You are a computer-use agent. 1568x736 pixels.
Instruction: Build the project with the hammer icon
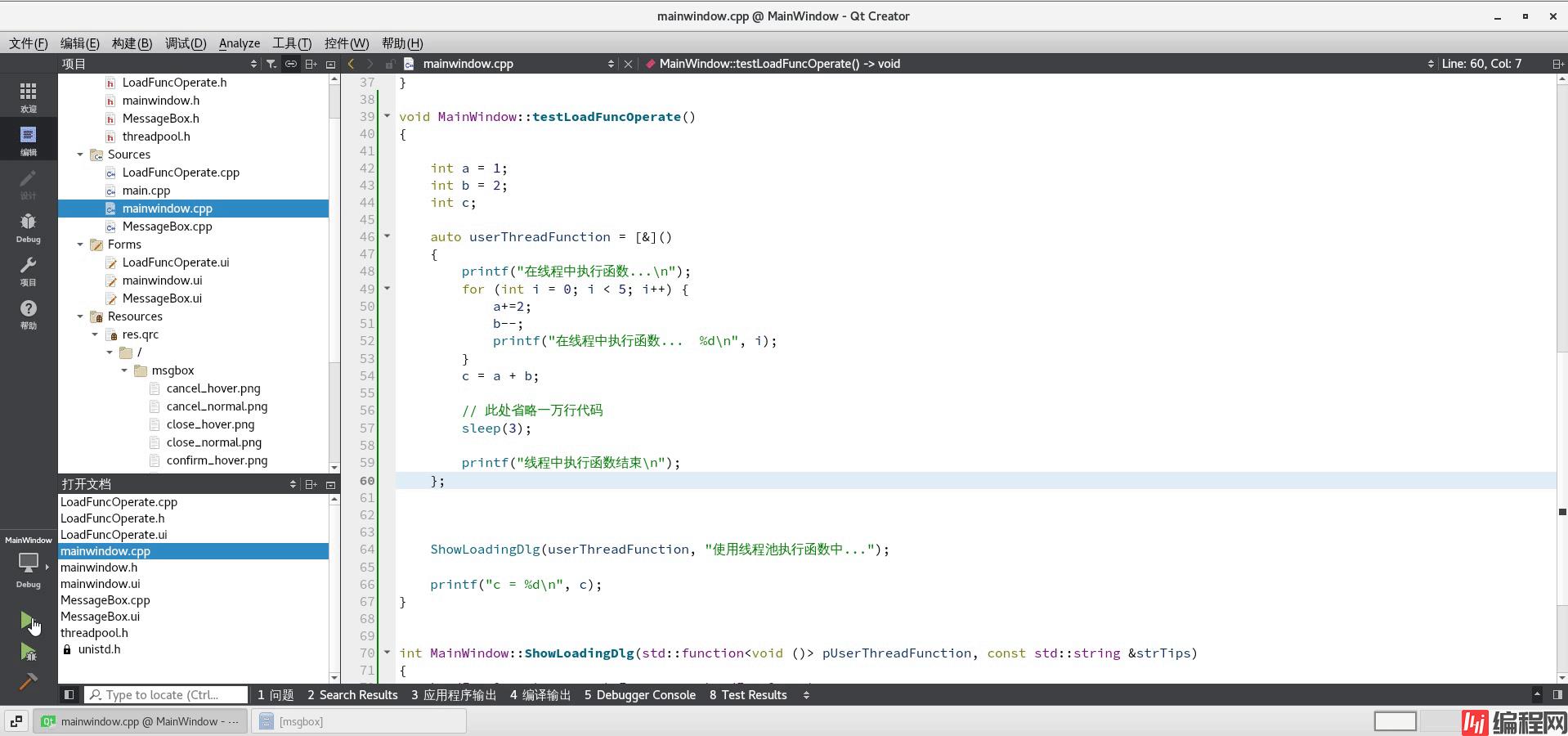28,681
